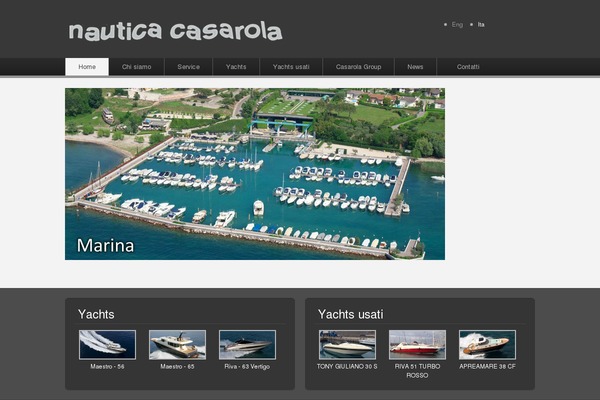Screen dimensions: 600x400
Task: Open the Maestro - 56 yacht thumbnail
Action: [x=107, y=344]
